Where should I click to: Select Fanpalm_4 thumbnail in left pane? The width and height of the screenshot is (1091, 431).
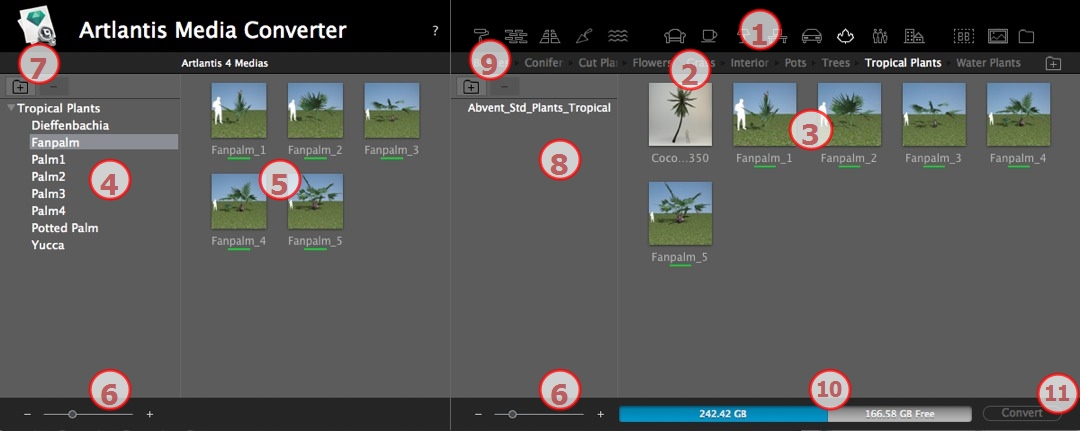(239, 201)
